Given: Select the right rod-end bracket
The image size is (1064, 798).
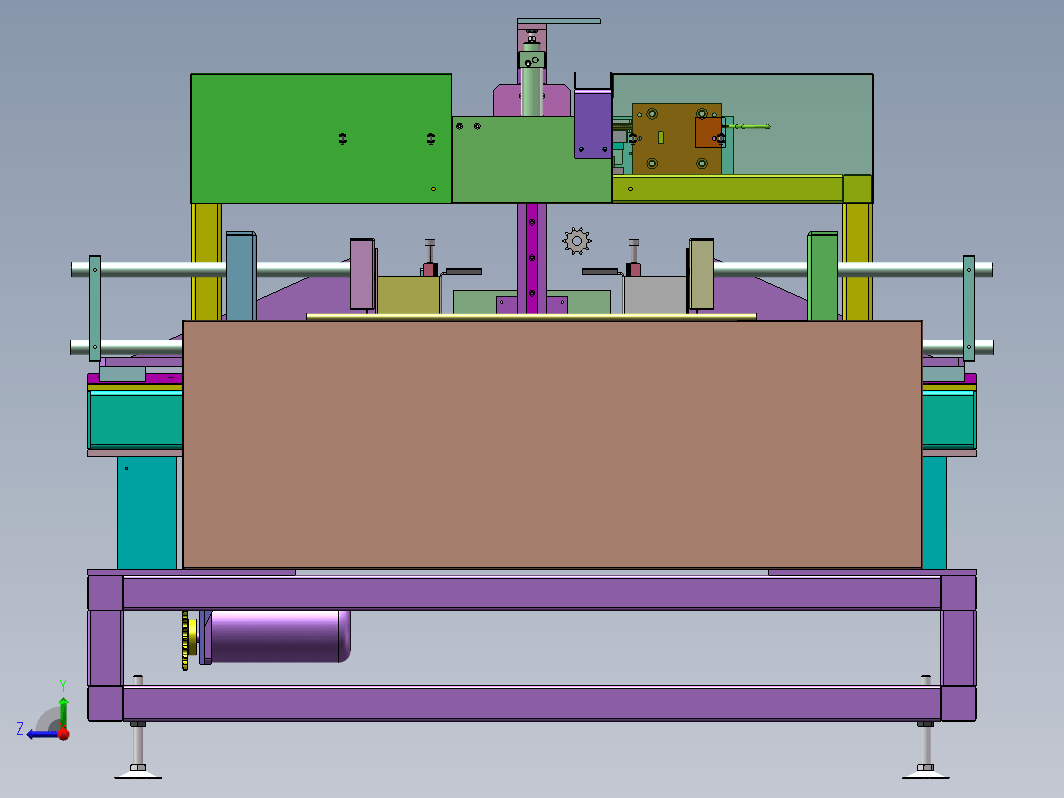Looking at the screenshot, I should click(969, 308).
